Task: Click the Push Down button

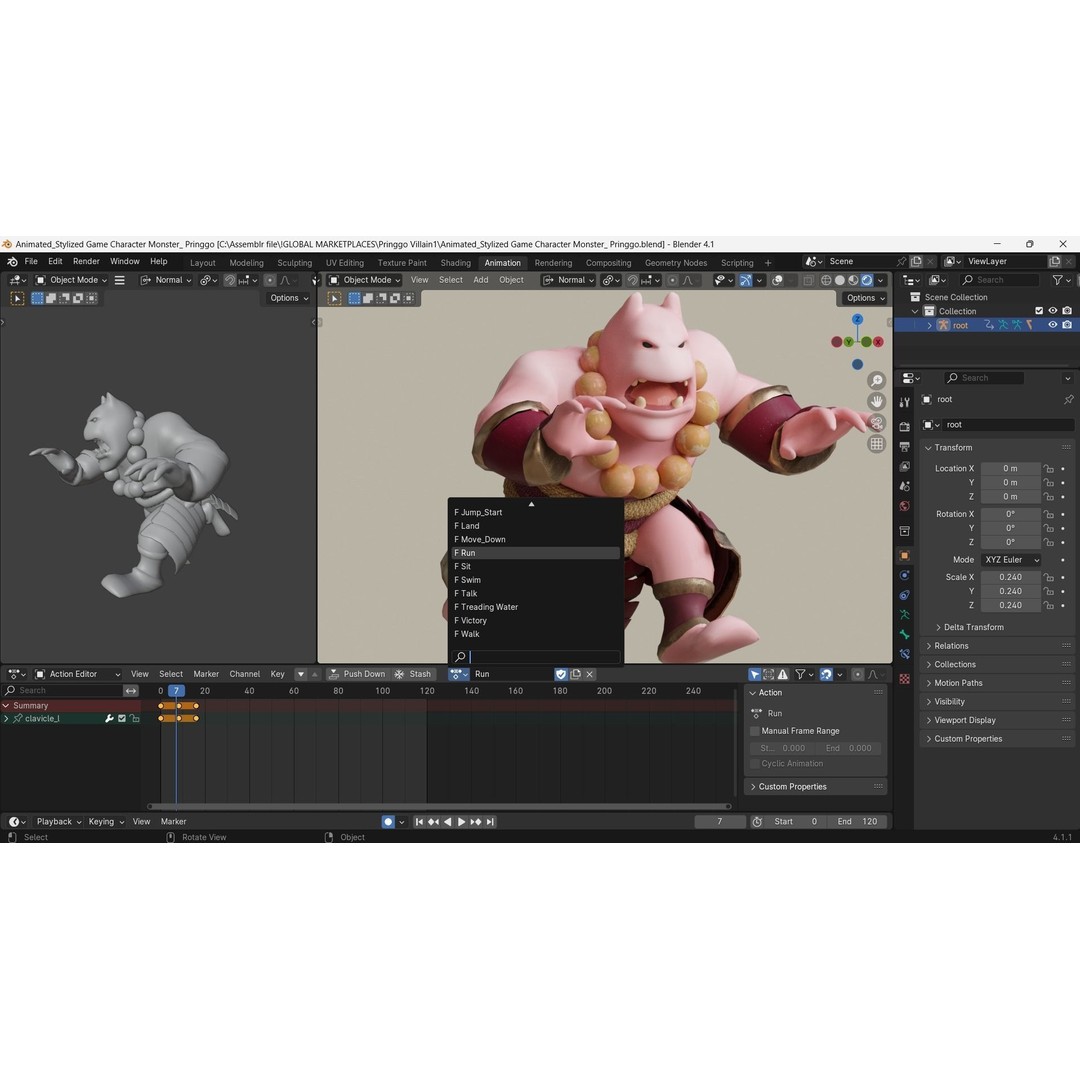Action: pos(357,674)
